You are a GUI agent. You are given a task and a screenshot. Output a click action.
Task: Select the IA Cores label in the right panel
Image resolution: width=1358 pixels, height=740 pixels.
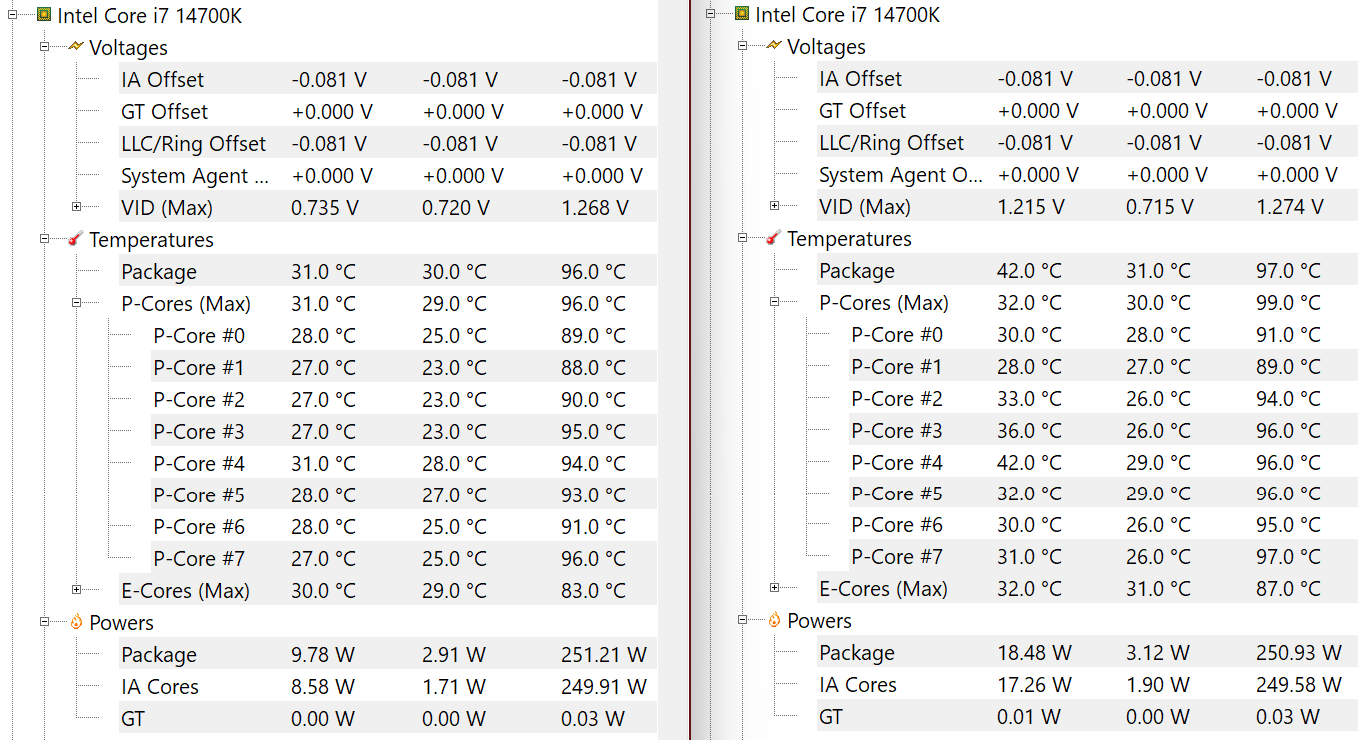click(857, 685)
